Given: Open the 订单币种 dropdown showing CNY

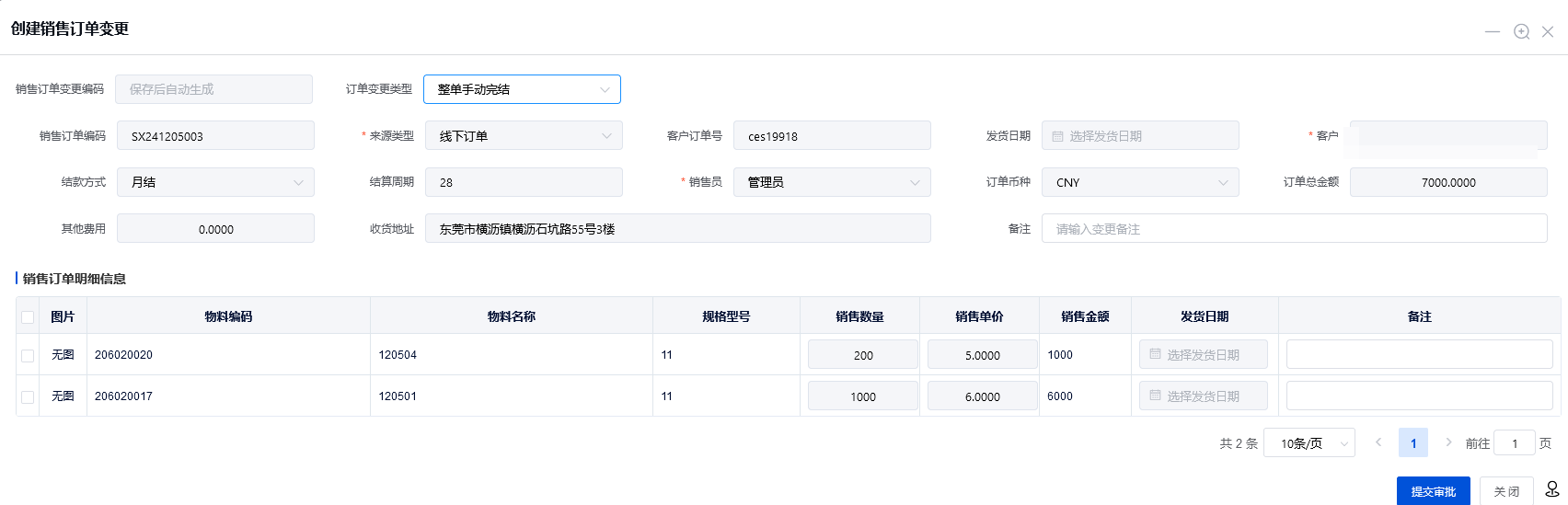Looking at the screenshot, I should coord(1139,182).
